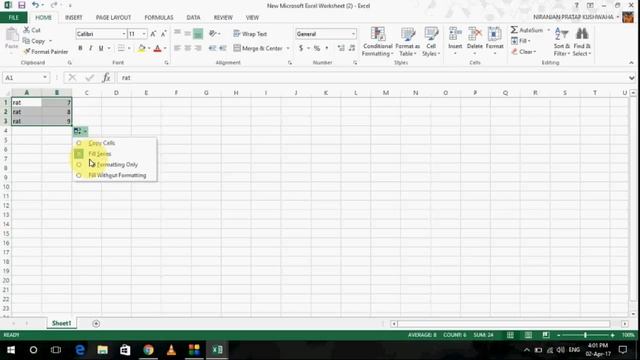Click the AutoSum sigma icon
The image size is (640, 360).
[x=514, y=30]
